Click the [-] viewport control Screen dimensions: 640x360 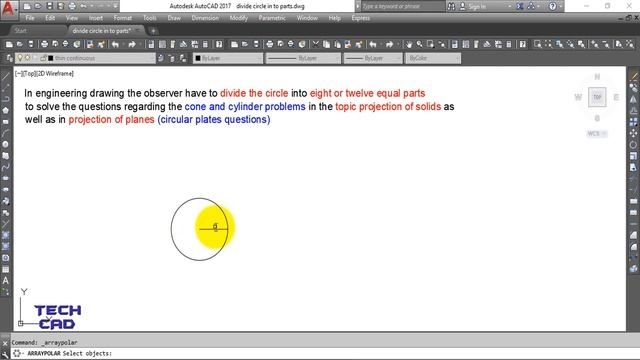pos(18,74)
